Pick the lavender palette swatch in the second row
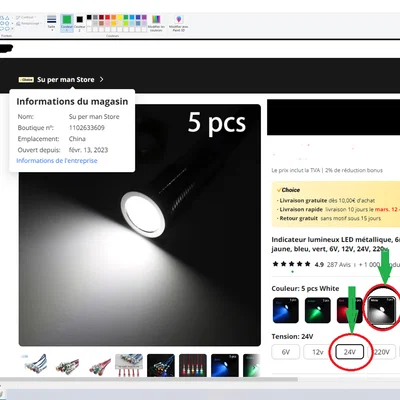This screenshot has height=400, width=400. tap(144, 23)
